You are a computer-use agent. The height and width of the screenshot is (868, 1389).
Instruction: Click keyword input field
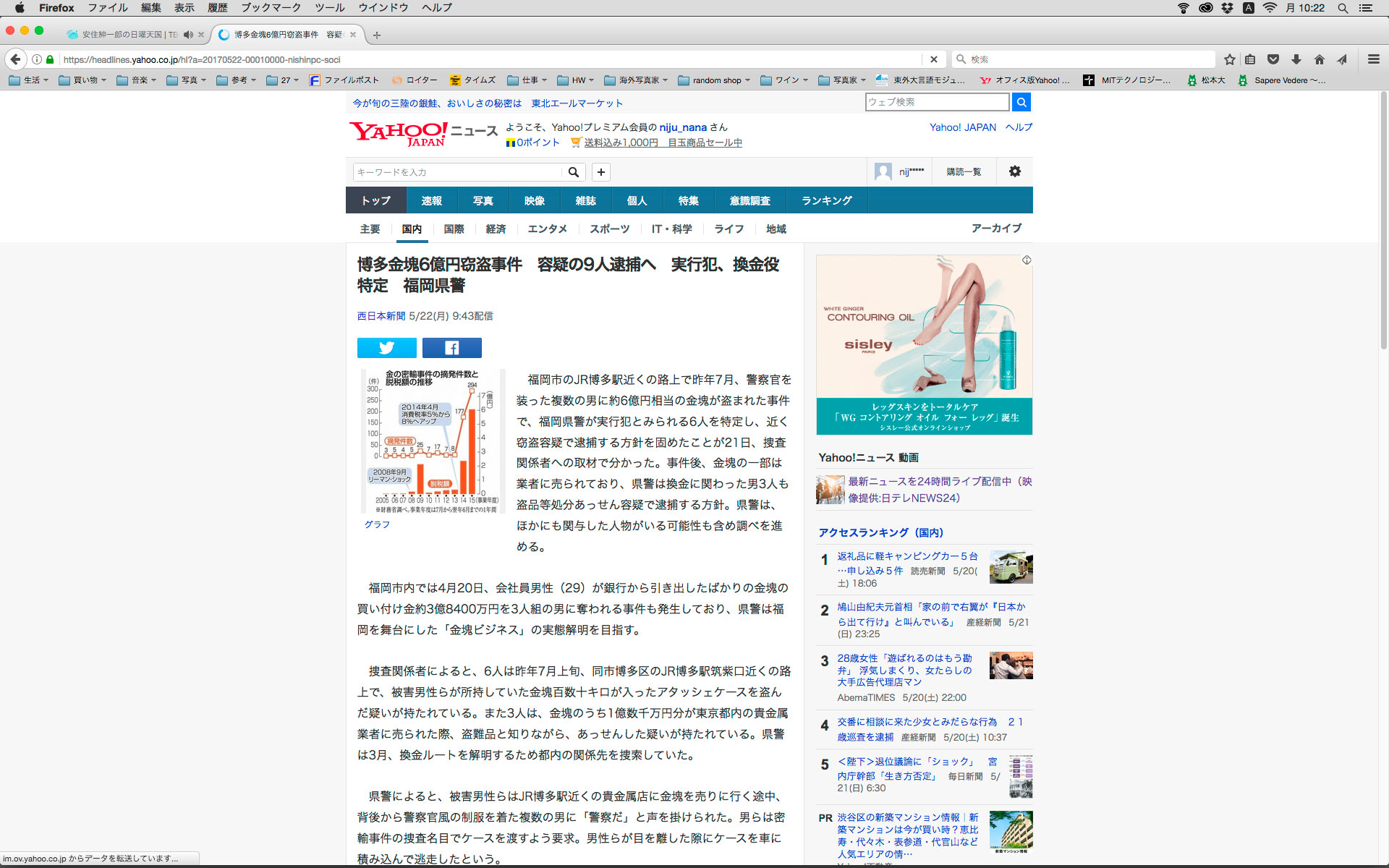457,172
